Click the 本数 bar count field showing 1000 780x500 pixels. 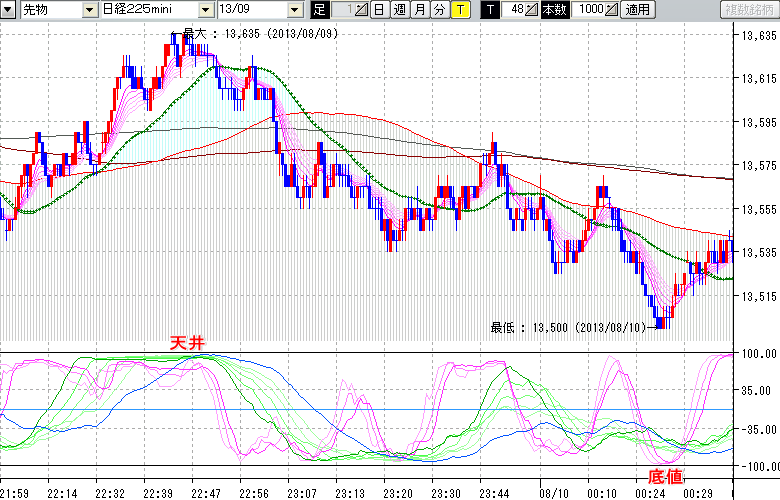[x=589, y=10]
